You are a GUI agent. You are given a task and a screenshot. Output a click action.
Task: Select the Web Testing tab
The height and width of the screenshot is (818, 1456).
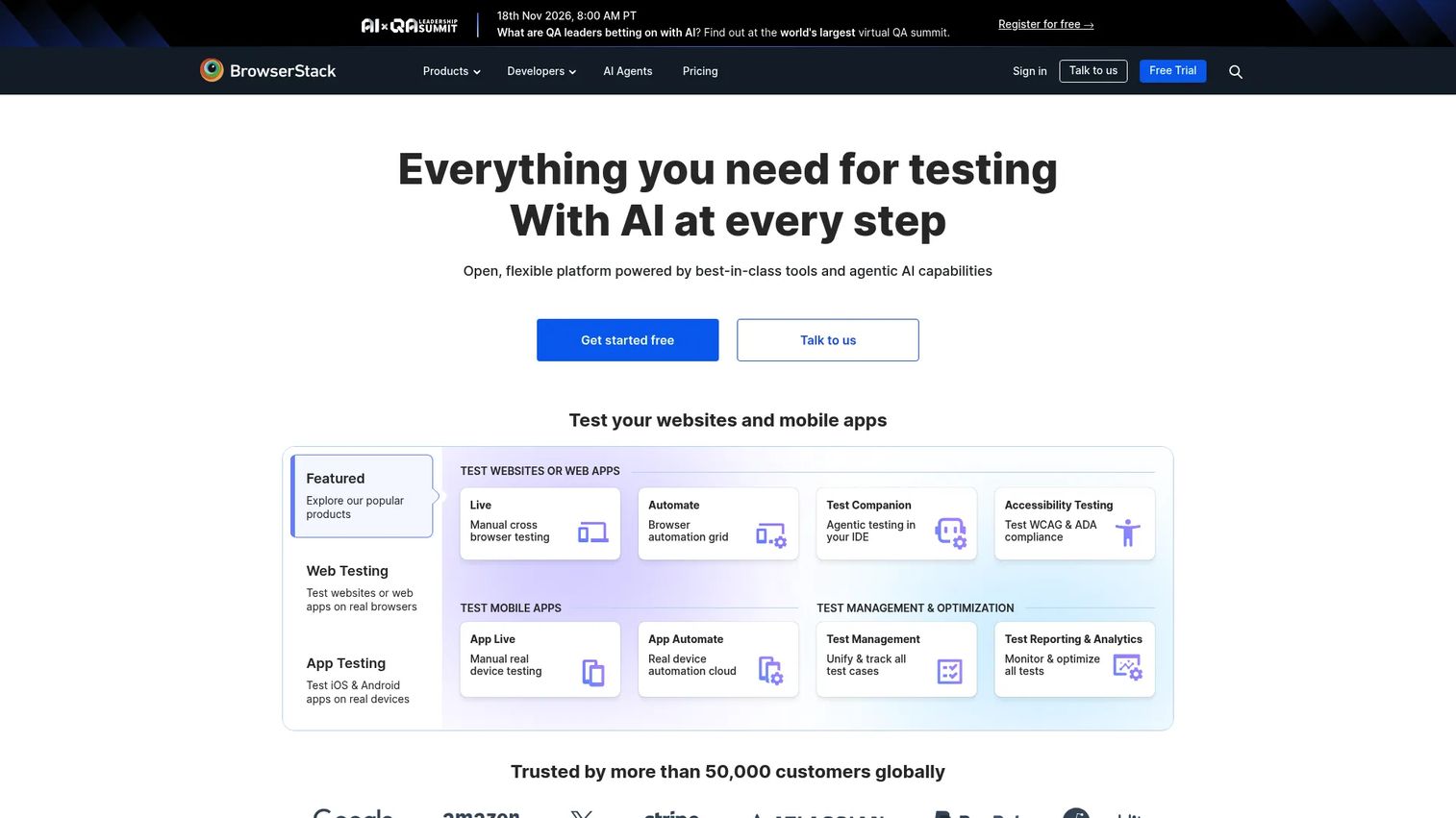363,587
